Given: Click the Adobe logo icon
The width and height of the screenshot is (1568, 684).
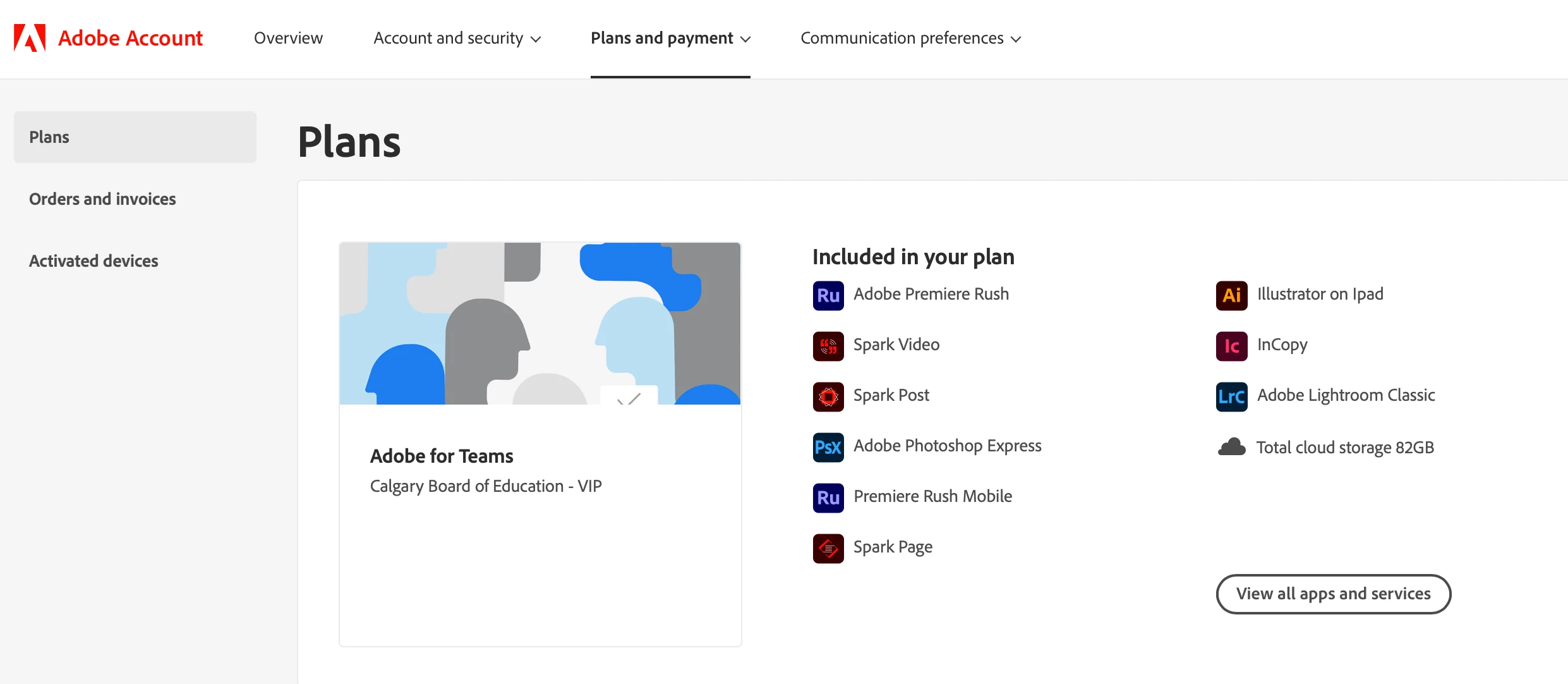Looking at the screenshot, I should click(x=30, y=38).
